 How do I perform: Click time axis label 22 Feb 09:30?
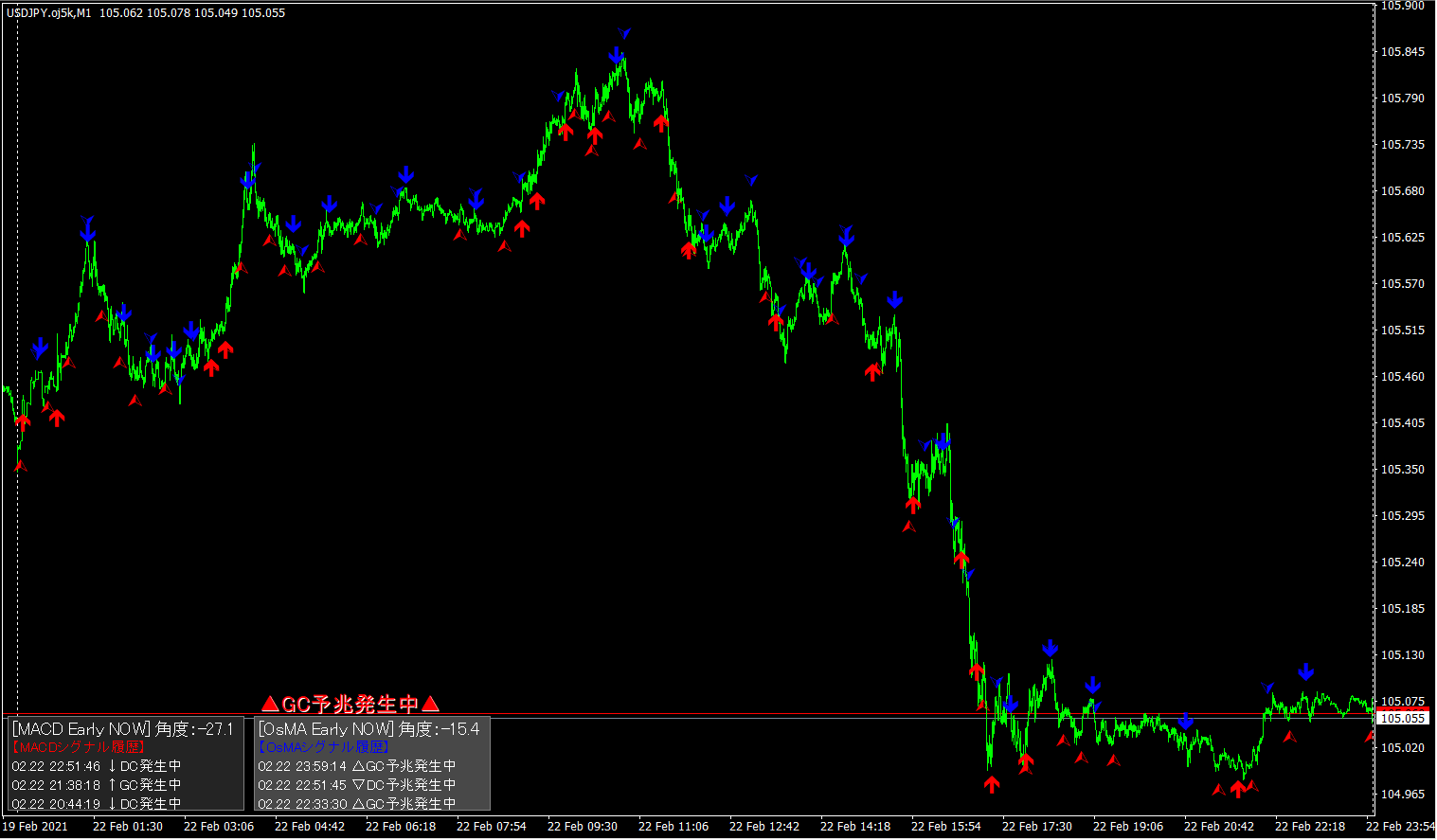pos(583,827)
